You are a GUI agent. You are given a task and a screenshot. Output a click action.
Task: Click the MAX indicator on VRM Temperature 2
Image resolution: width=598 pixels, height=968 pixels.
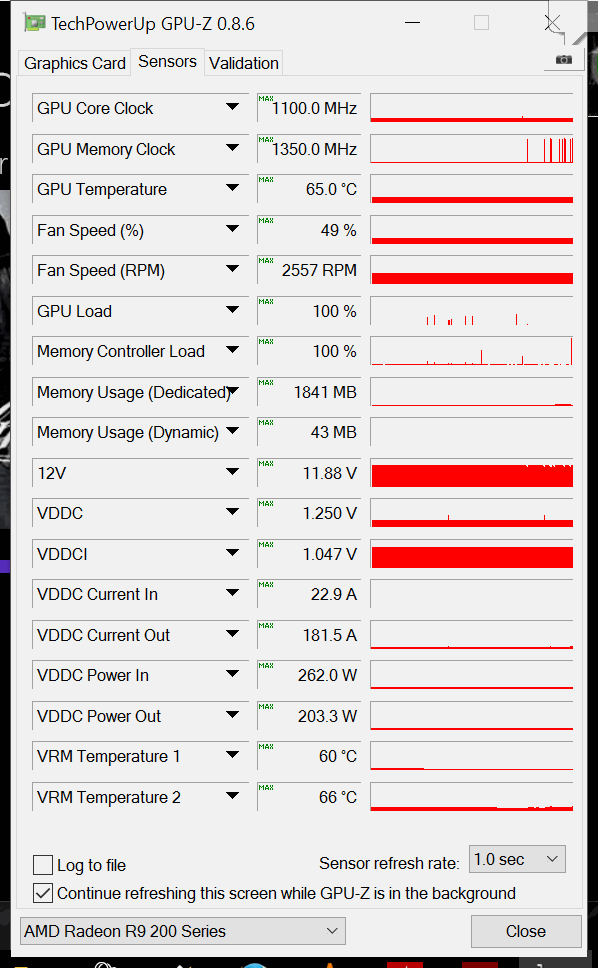click(266, 787)
